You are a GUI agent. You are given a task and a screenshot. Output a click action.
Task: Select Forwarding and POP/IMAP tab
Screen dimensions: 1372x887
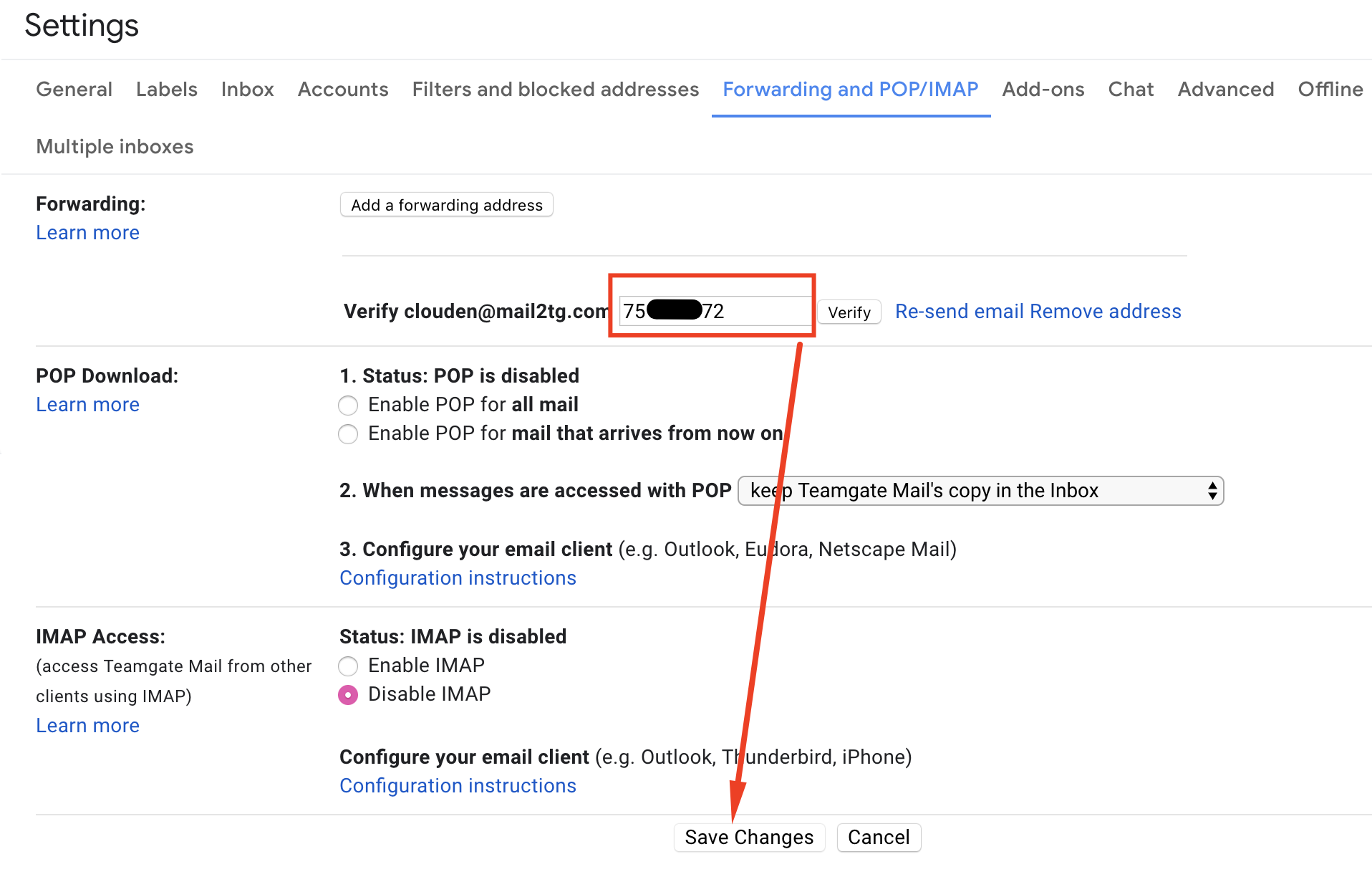[x=851, y=89]
